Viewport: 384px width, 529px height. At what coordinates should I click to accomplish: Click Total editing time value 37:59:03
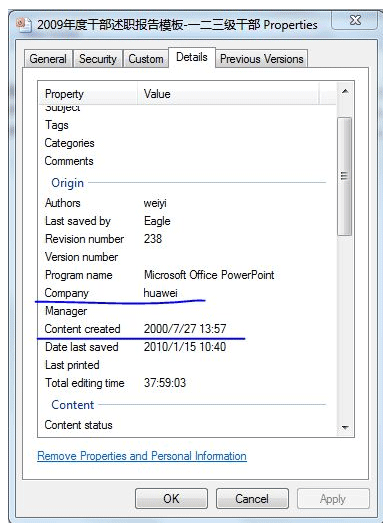[165, 383]
